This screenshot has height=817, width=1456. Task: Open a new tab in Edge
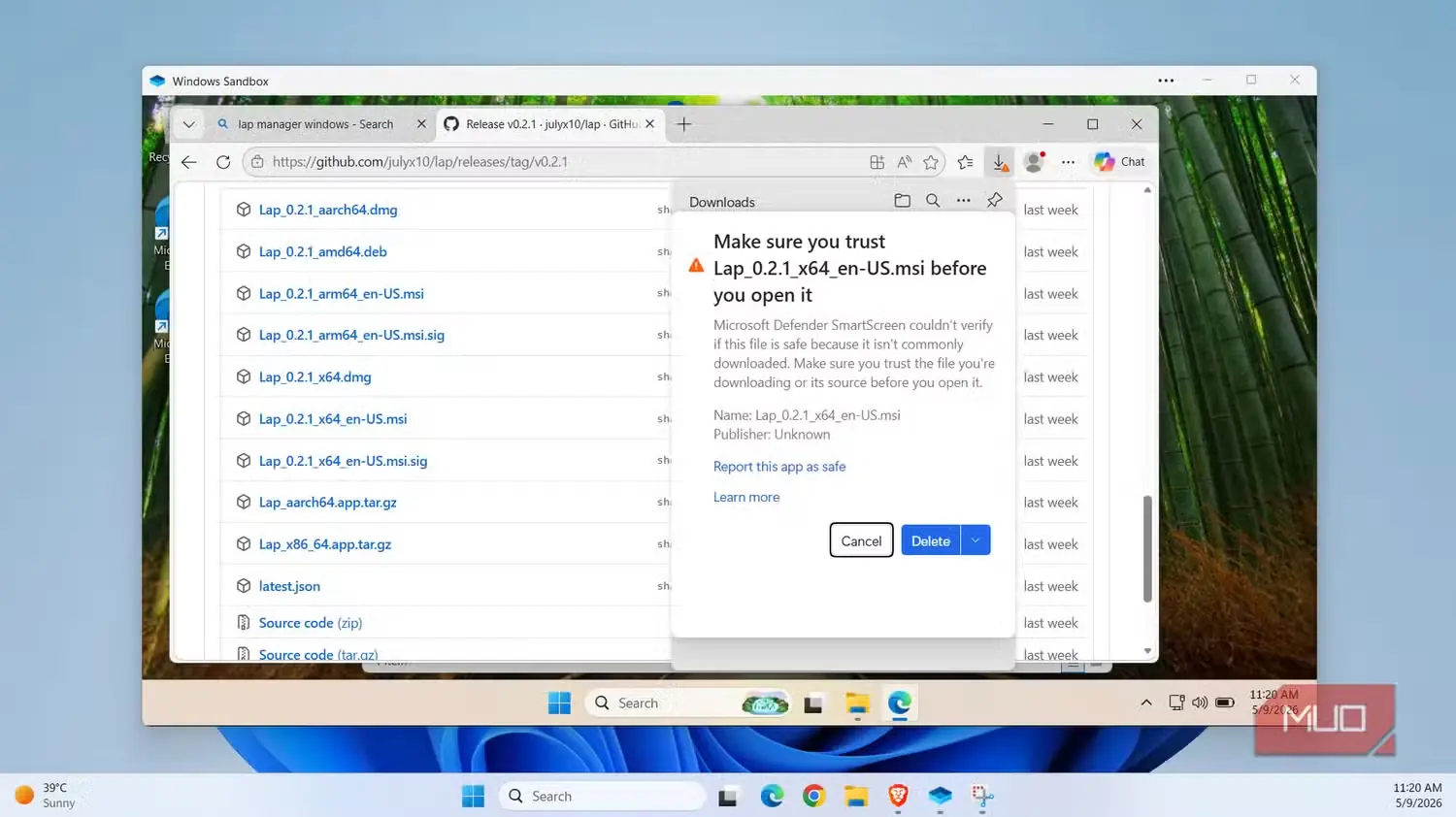pos(684,124)
